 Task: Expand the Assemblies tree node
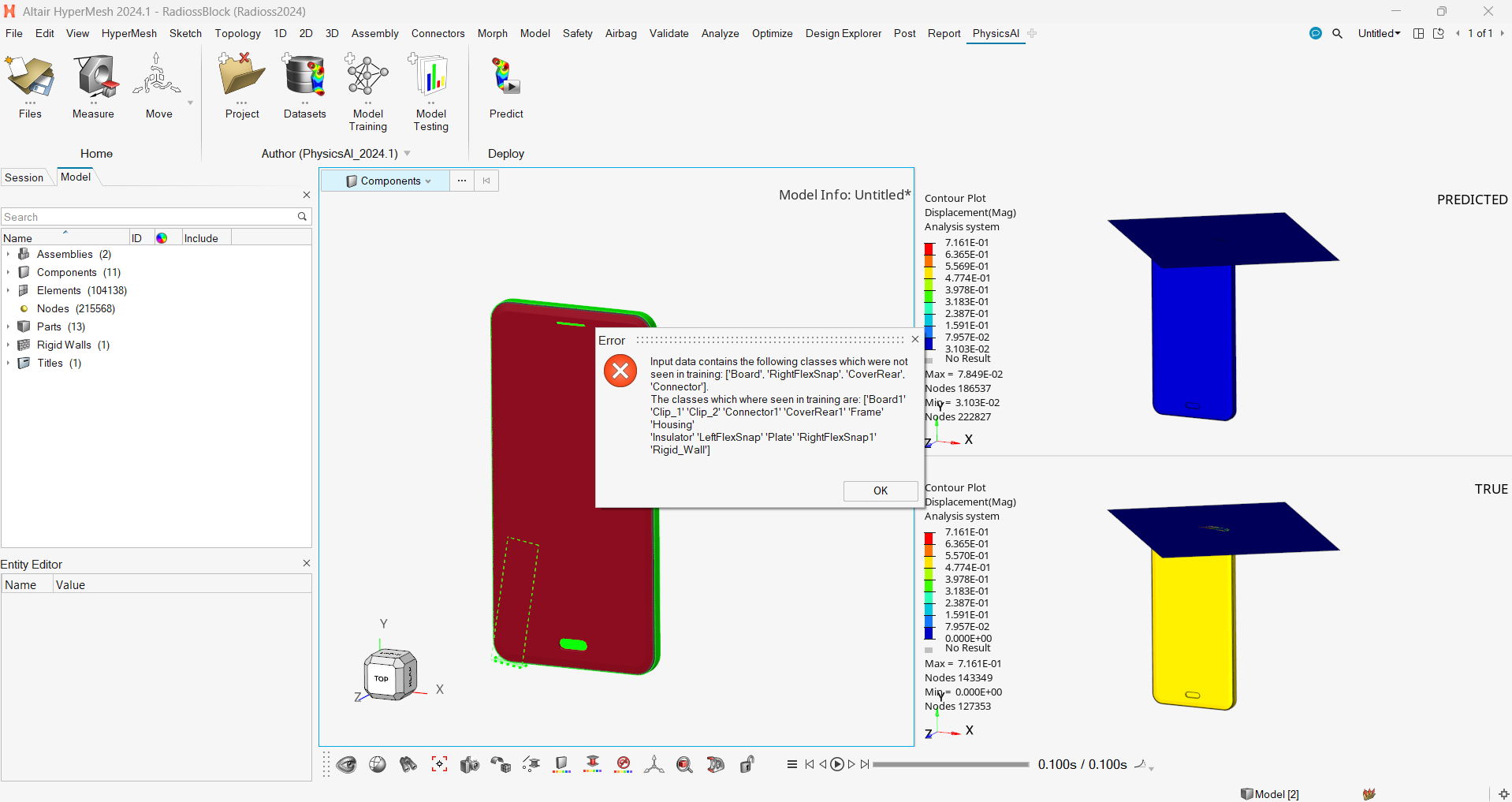(8, 254)
